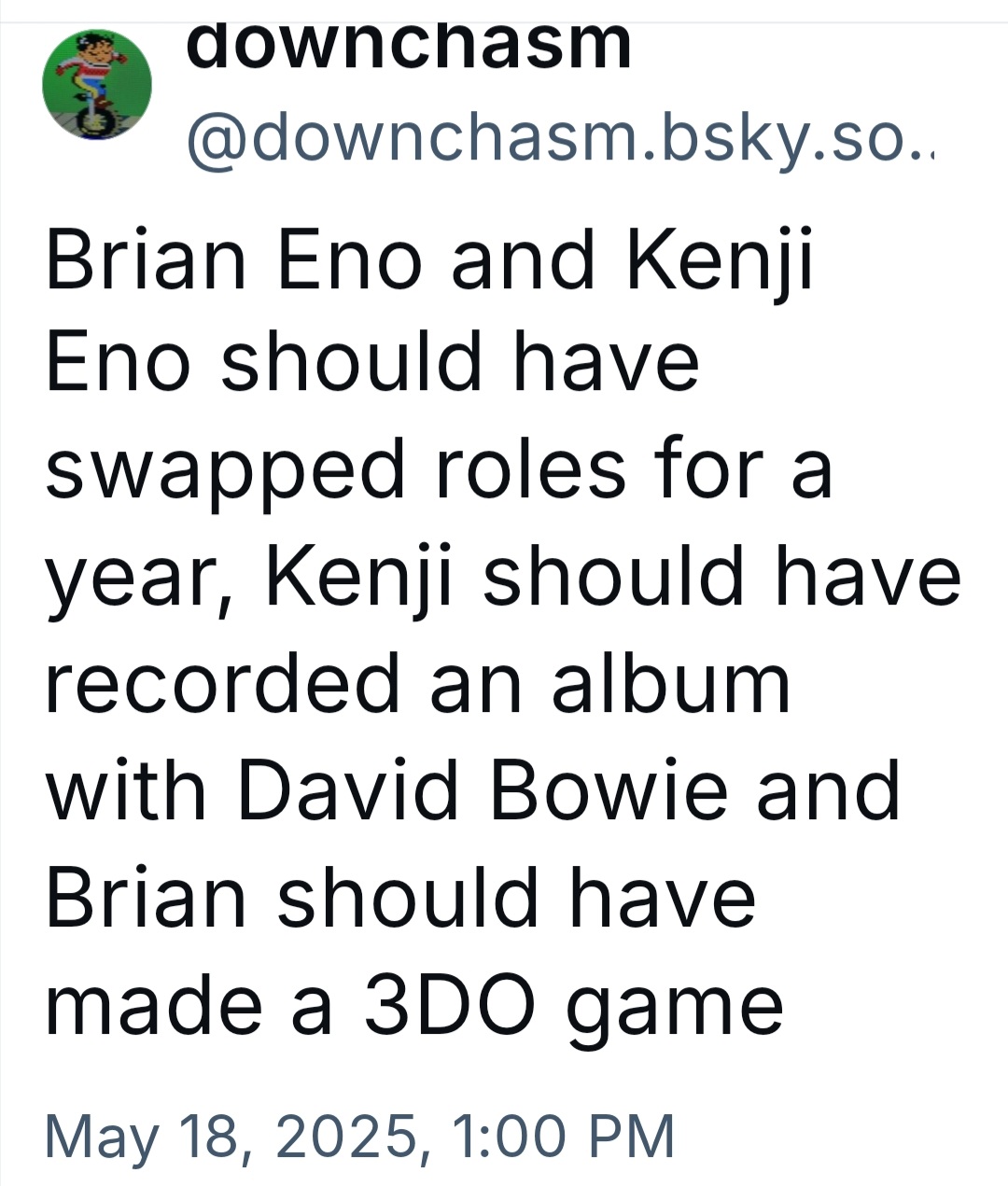Click the downchasm display name
1008x1186 pixels.
coord(409,45)
